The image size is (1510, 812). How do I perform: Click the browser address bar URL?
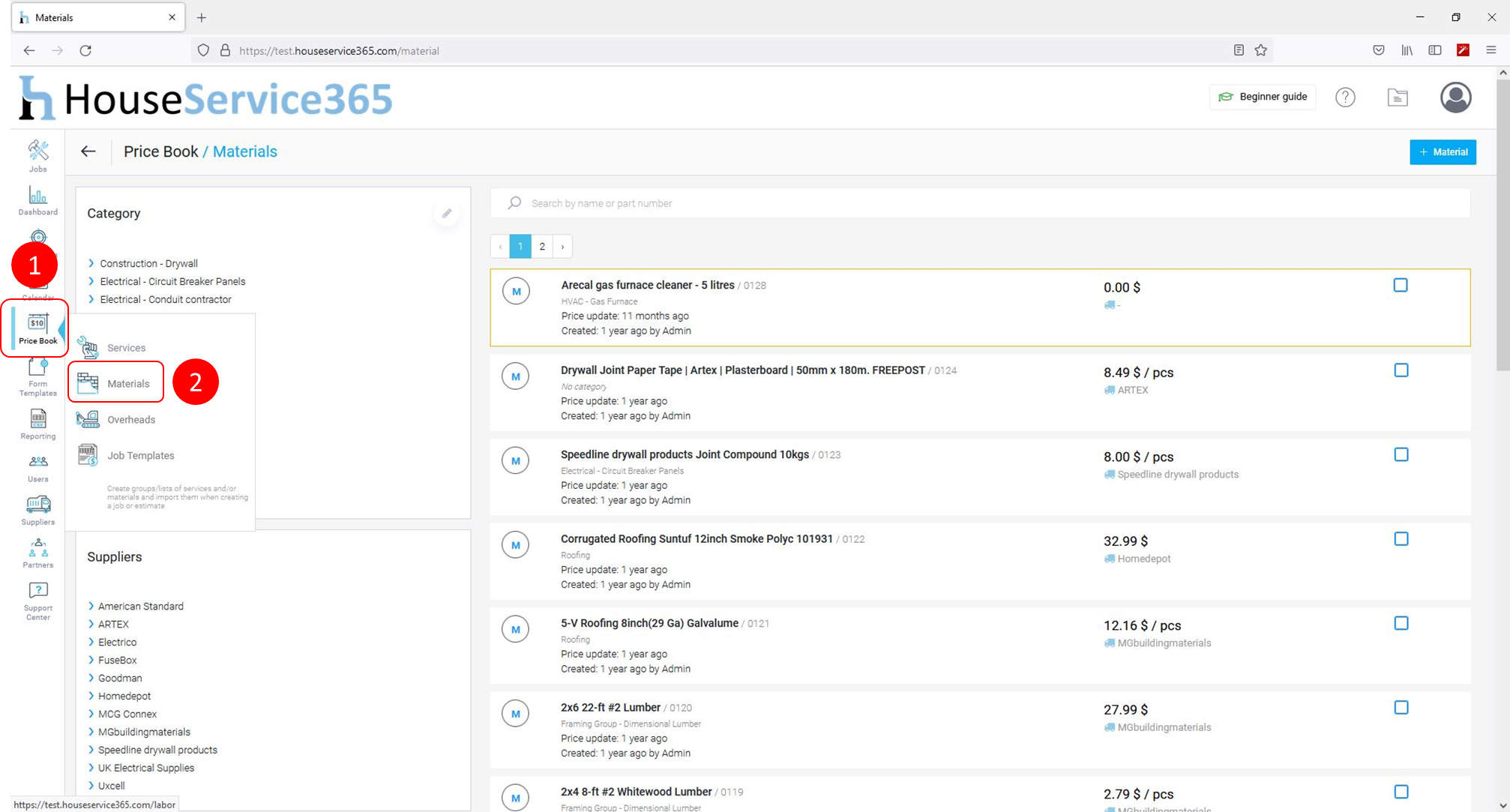(339, 51)
